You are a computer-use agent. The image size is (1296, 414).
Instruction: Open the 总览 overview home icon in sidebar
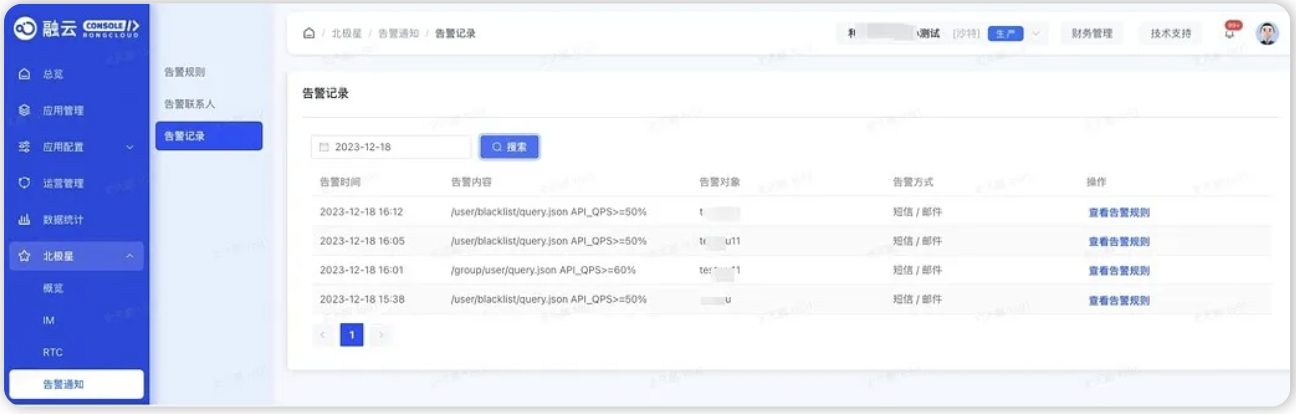pyautogui.click(x=25, y=75)
